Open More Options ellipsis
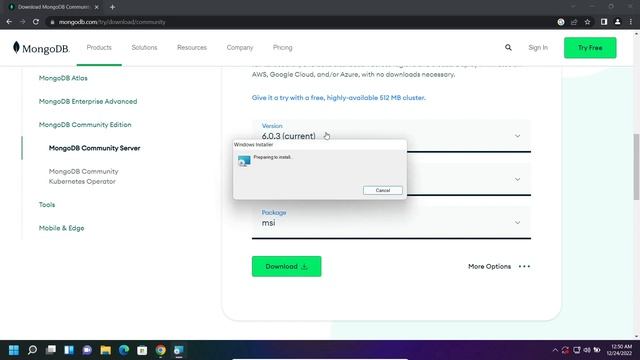Screen dimensions: 640x360 click(524, 267)
